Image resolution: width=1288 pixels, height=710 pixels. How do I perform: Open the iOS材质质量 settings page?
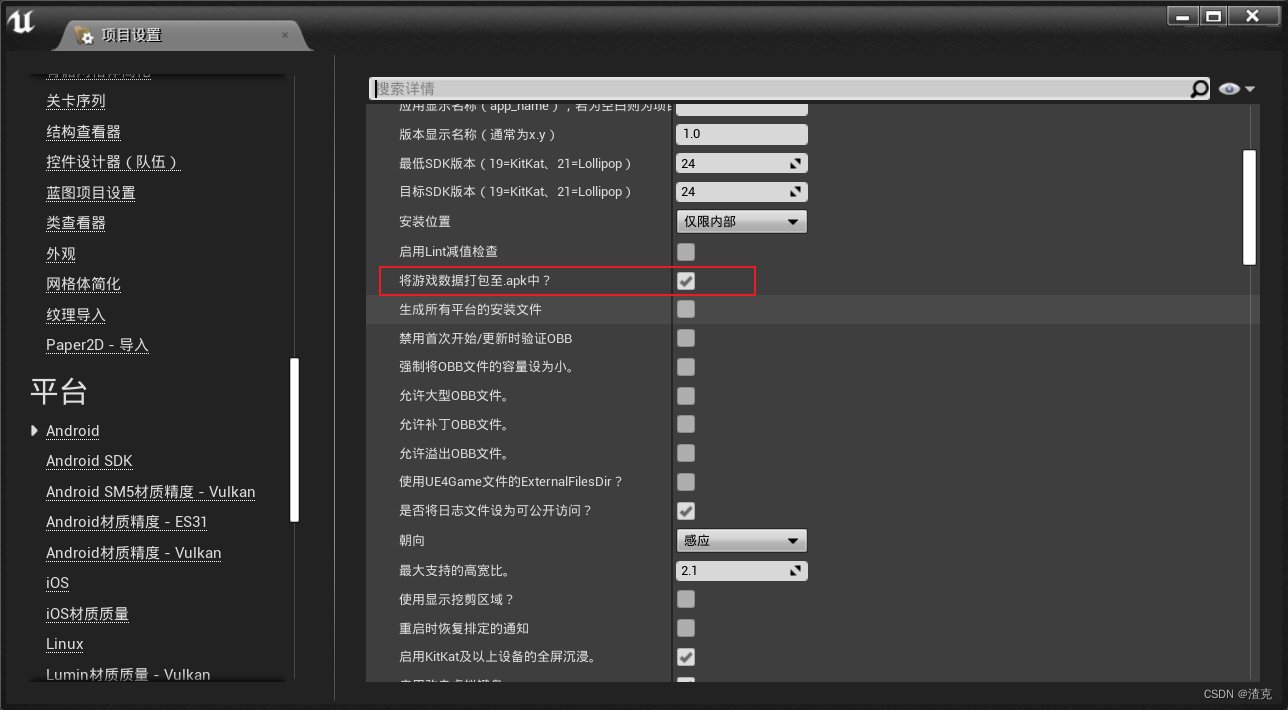tap(85, 613)
